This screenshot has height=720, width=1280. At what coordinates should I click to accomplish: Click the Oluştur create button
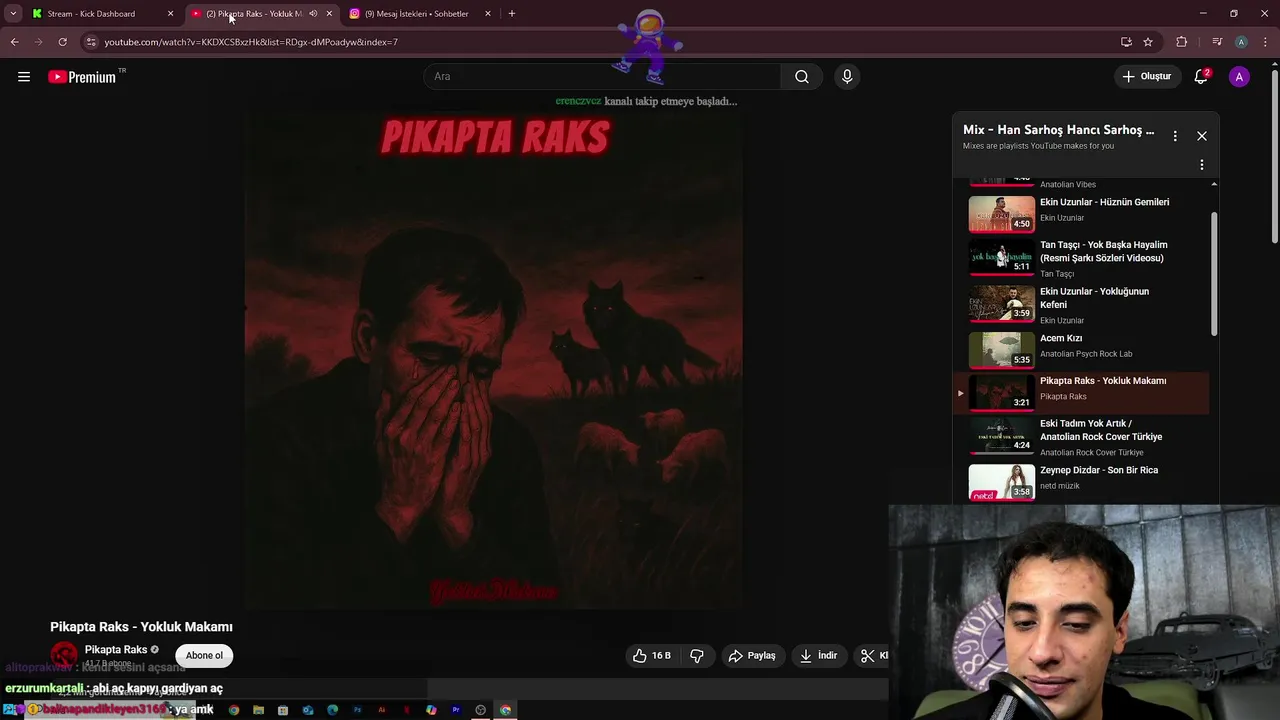[x=1146, y=77]
